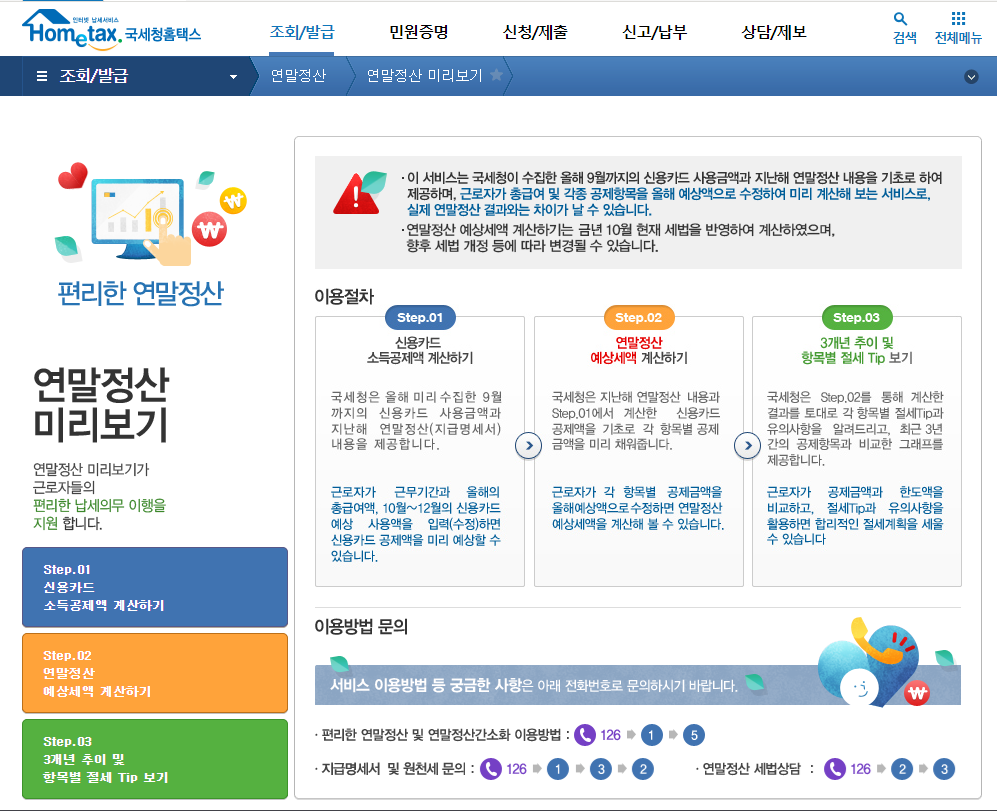Click the 이용절차 section heading
The height and width of the screenshot is (811, 997).
pos(344,296)
